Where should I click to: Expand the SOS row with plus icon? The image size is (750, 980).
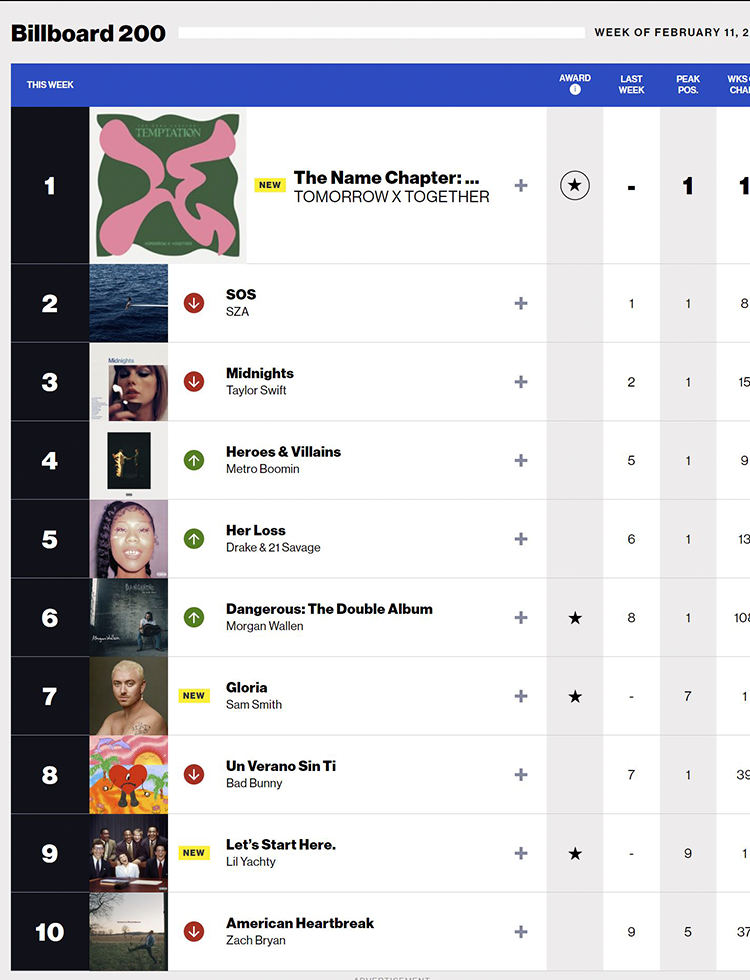tap(521, 303)
